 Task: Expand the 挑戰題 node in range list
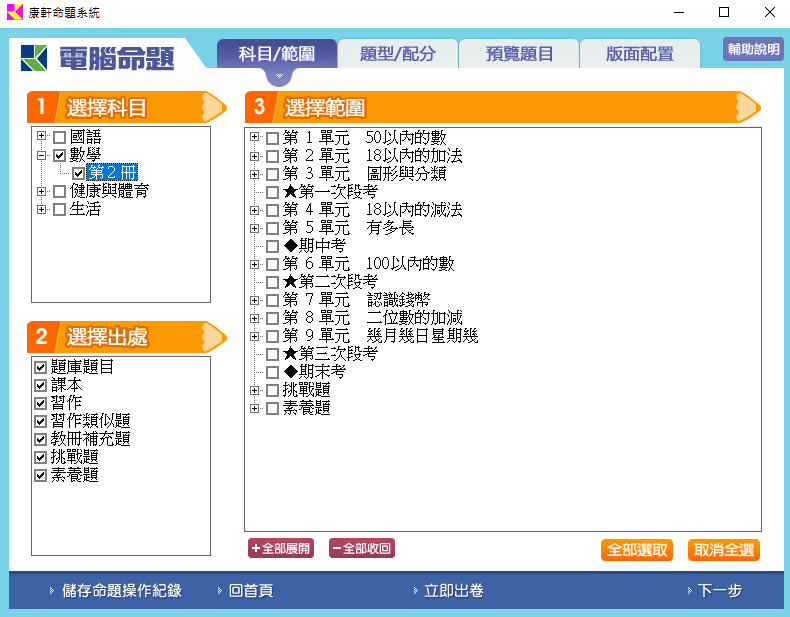click(255, 390)
